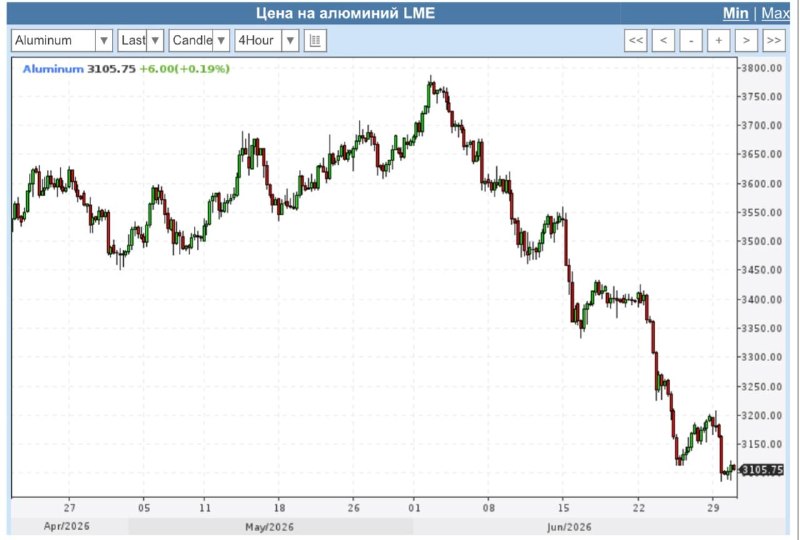This screenshot has width=800, height=540.
Task: Select the Apr/2026 month segment on timeline
Action: 66,526
